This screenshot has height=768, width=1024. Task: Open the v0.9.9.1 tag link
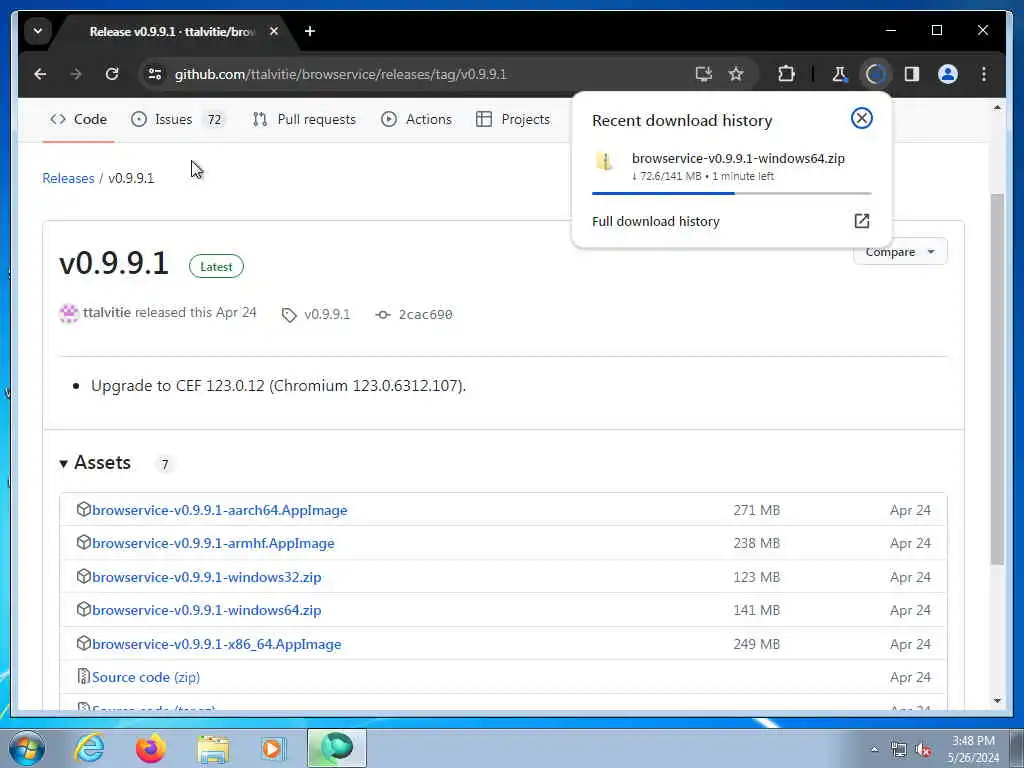pyautogui.click(x=316, y=315)
